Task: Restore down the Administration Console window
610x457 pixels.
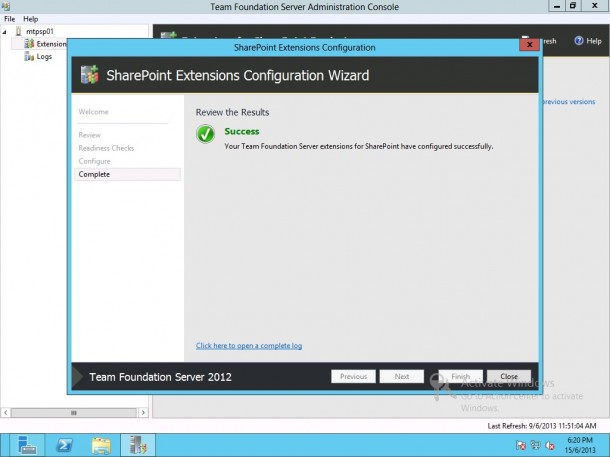Action: [x=573, y=6]
